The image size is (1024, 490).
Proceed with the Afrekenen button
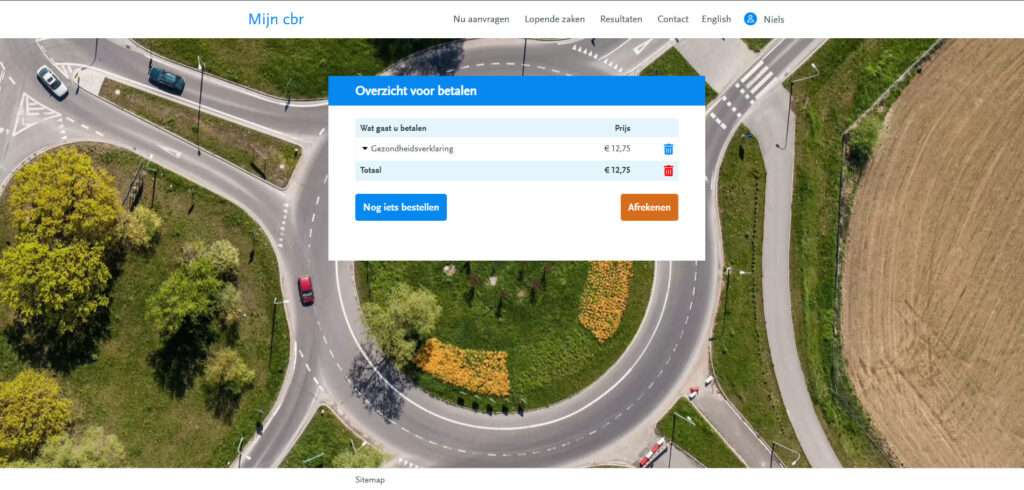click(649, 207)
